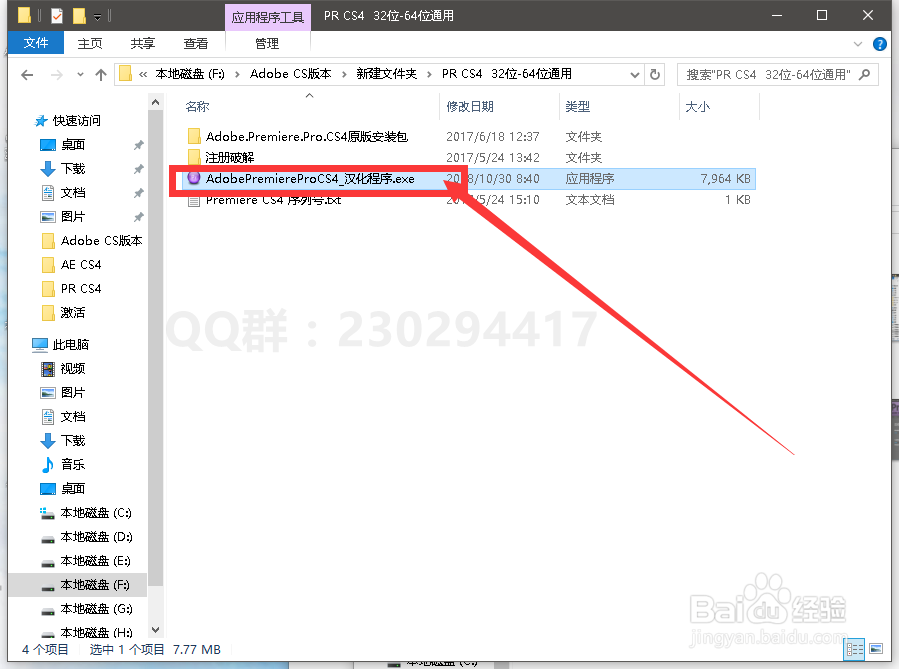Click 新建文件夹 in address path
899x669 pixels.
[386, 74]
